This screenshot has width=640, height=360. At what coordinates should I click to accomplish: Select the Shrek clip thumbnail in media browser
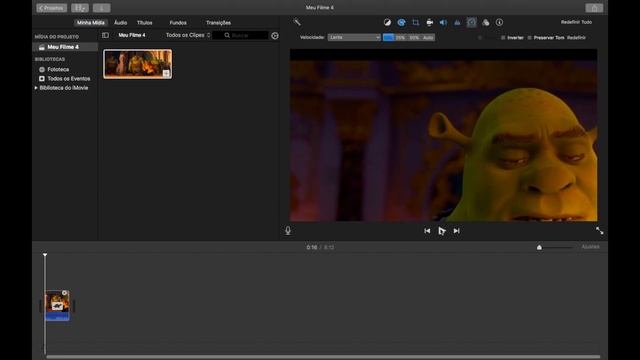(138, 64)
